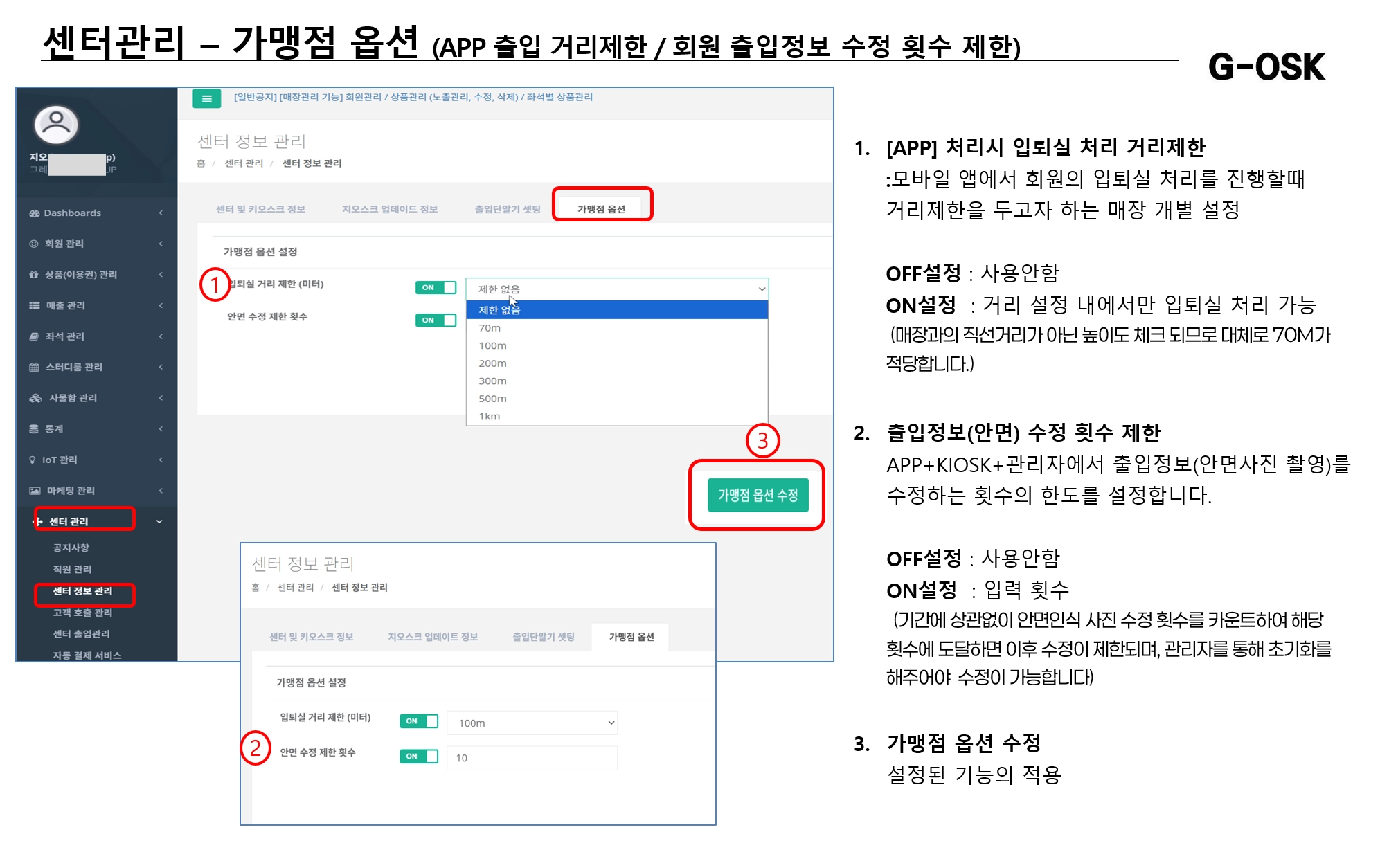Toggle the upper 안면 수정 제한 횟수 switch
Image resolution: width=1380 pixels, height=868 pixels.
(x=436, y=320)
